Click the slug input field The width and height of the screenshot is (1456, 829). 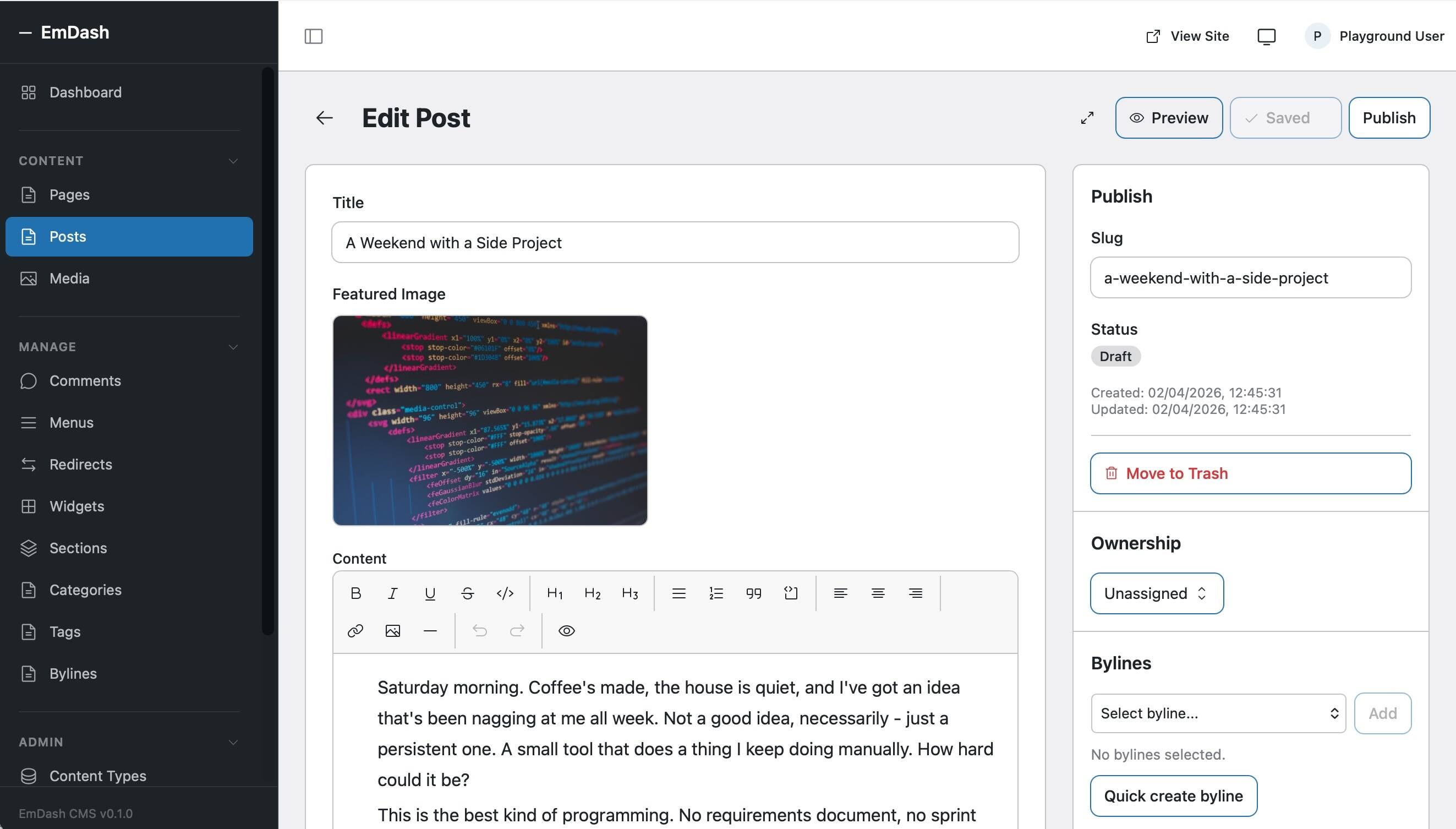point(1250,278)
